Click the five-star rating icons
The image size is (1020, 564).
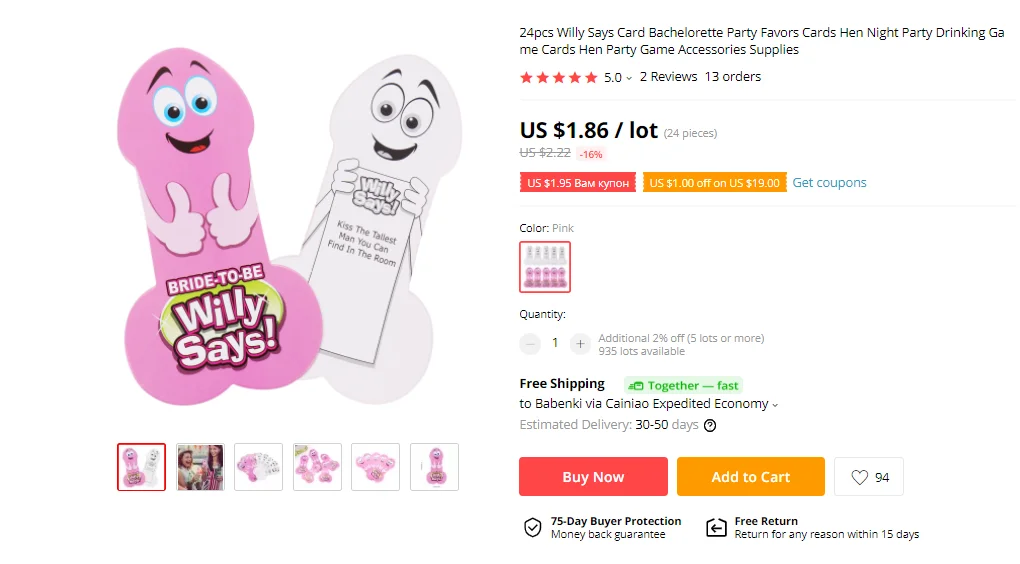tap(558, 77)
